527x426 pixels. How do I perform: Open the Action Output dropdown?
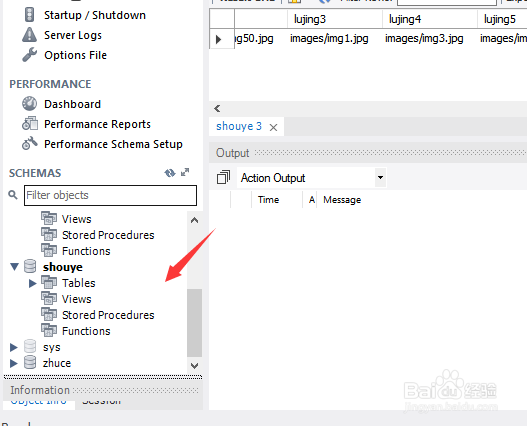[380, 177]
